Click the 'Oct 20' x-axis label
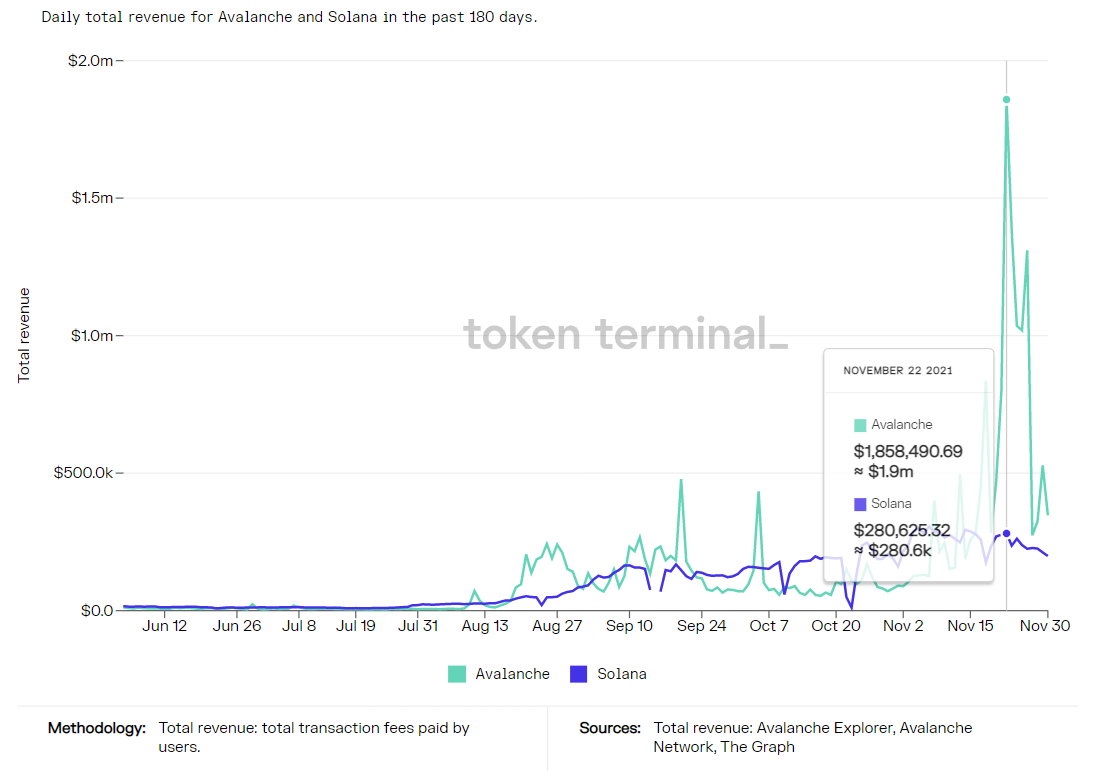The image size is (1097, 771). (x=835, y=625)
